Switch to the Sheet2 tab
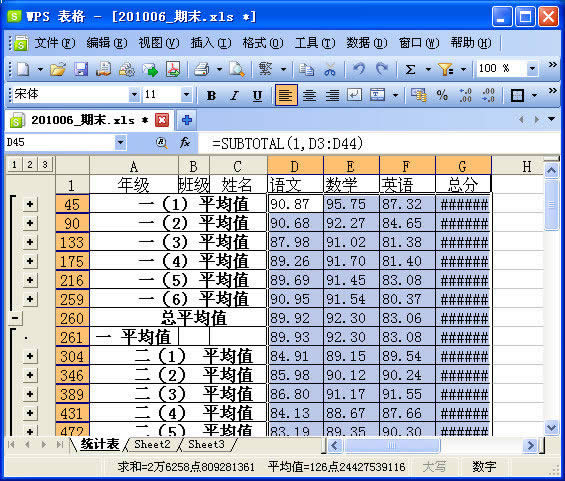 click(x=152, y=444)
